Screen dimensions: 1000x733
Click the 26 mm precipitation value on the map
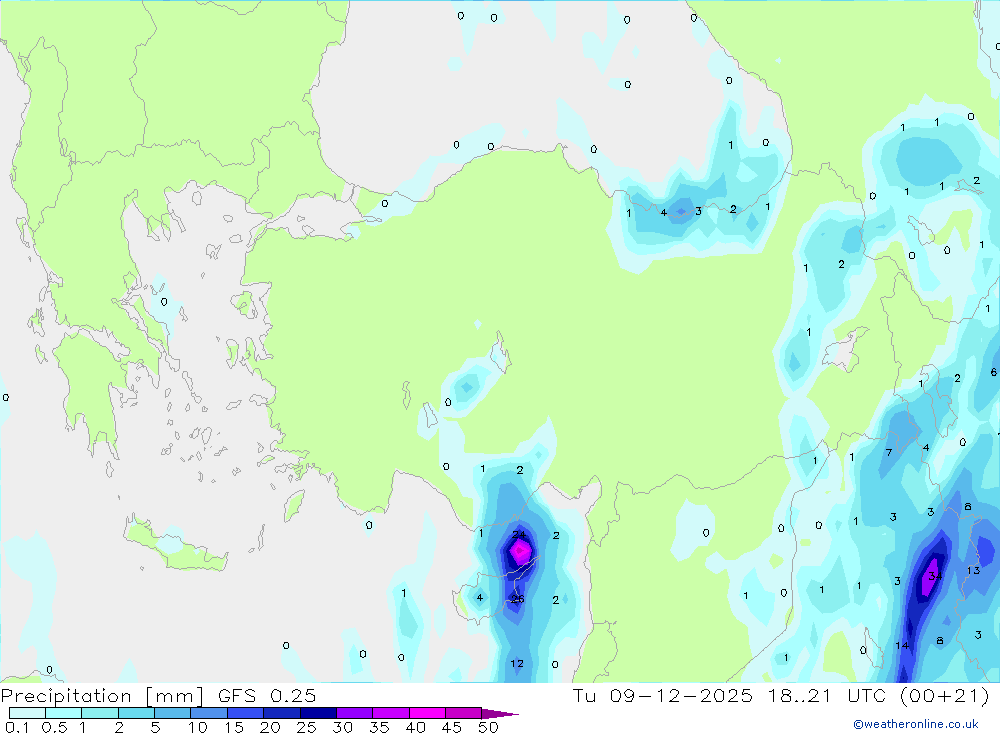[x=517, y=599]
